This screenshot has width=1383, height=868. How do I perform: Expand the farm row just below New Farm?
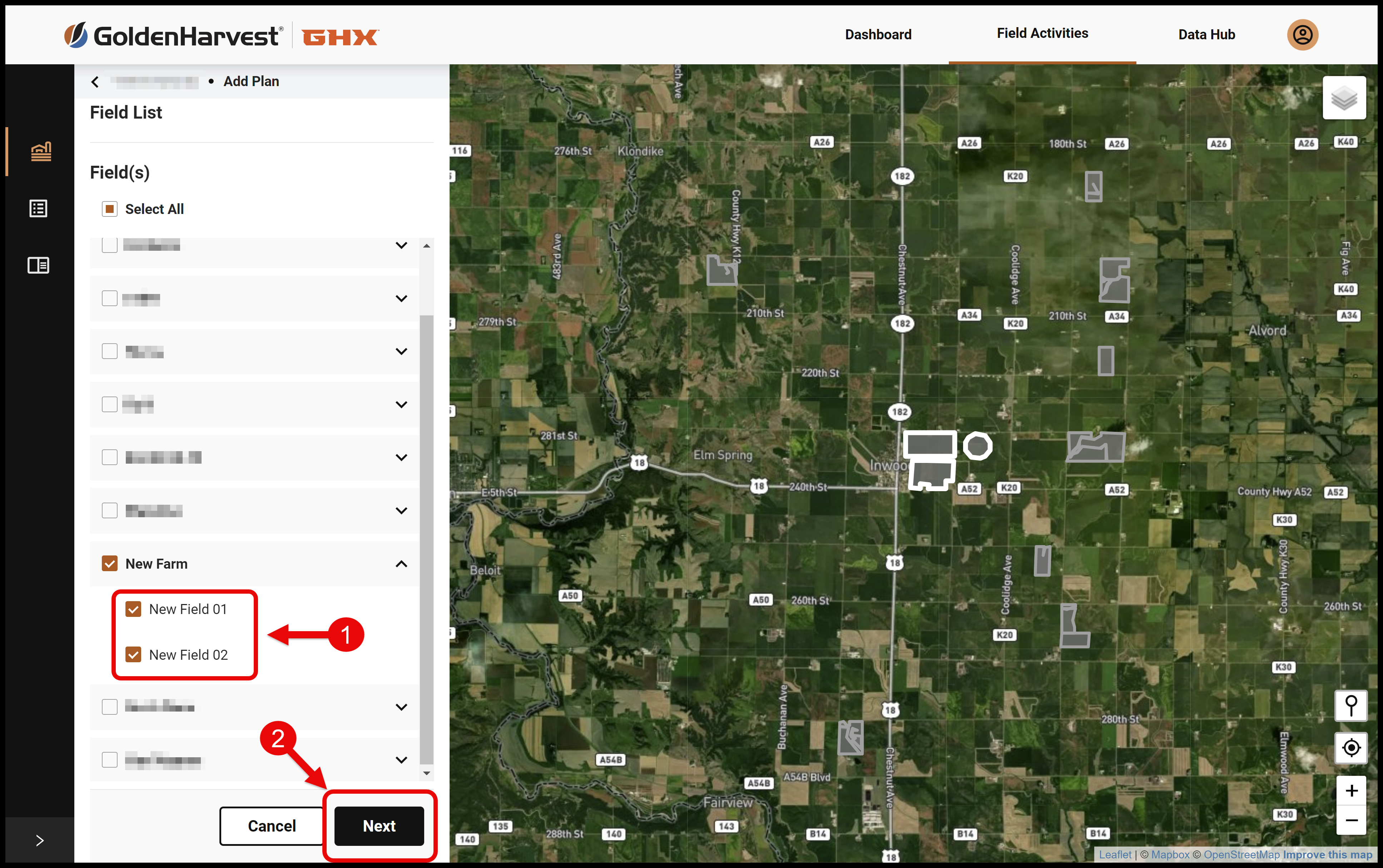tap(401, 707)
